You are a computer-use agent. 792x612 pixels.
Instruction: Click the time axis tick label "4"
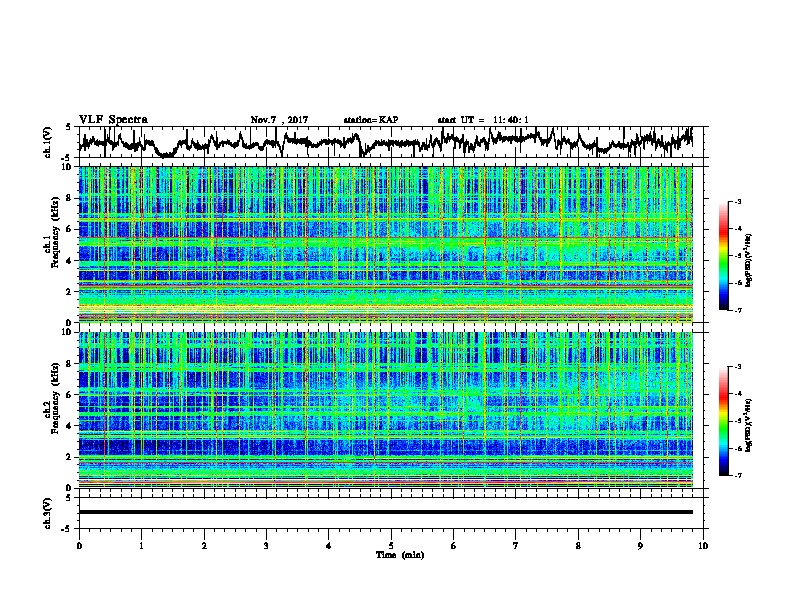tap(329, 546)
